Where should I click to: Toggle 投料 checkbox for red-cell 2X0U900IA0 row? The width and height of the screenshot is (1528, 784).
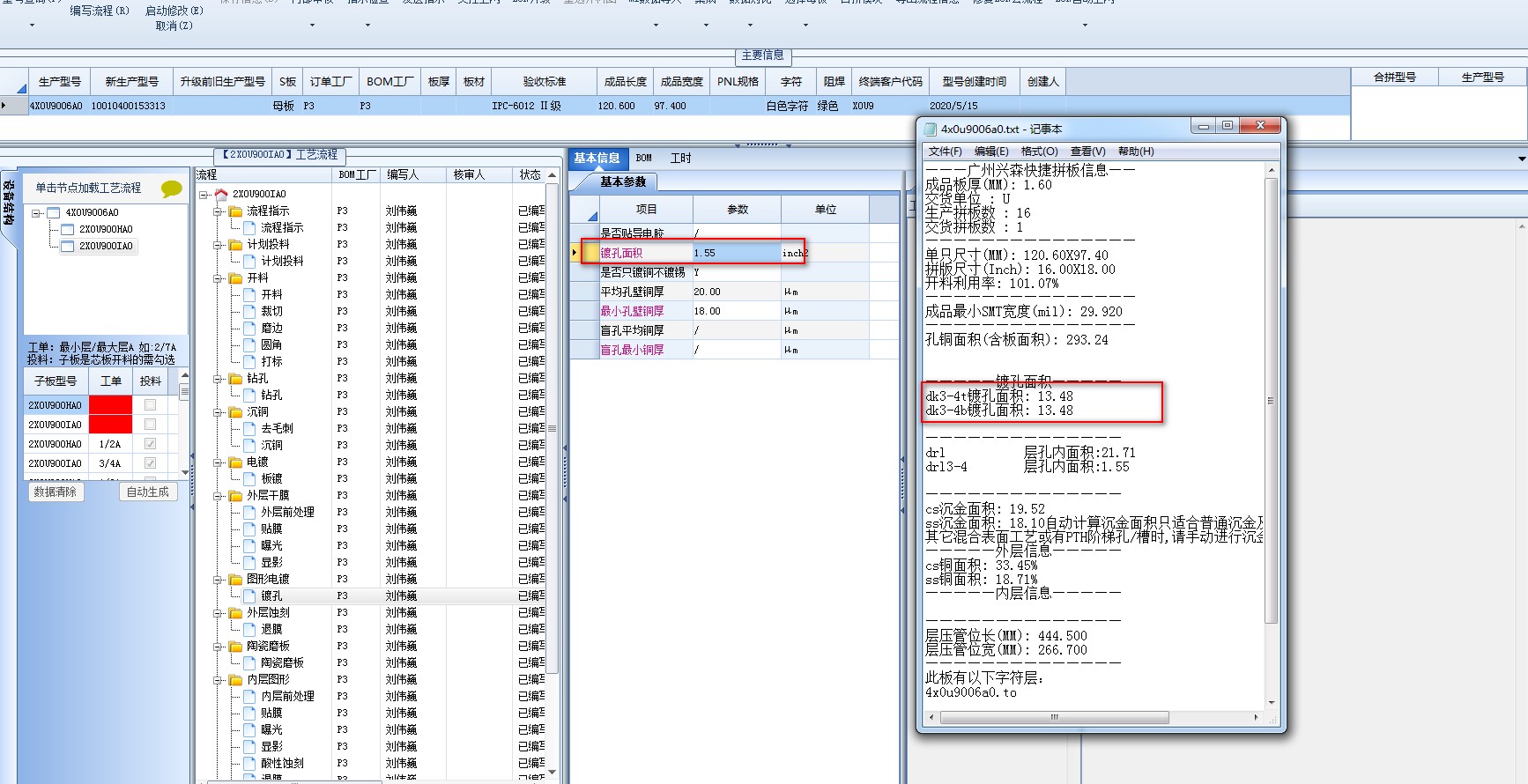coord(150,425)
